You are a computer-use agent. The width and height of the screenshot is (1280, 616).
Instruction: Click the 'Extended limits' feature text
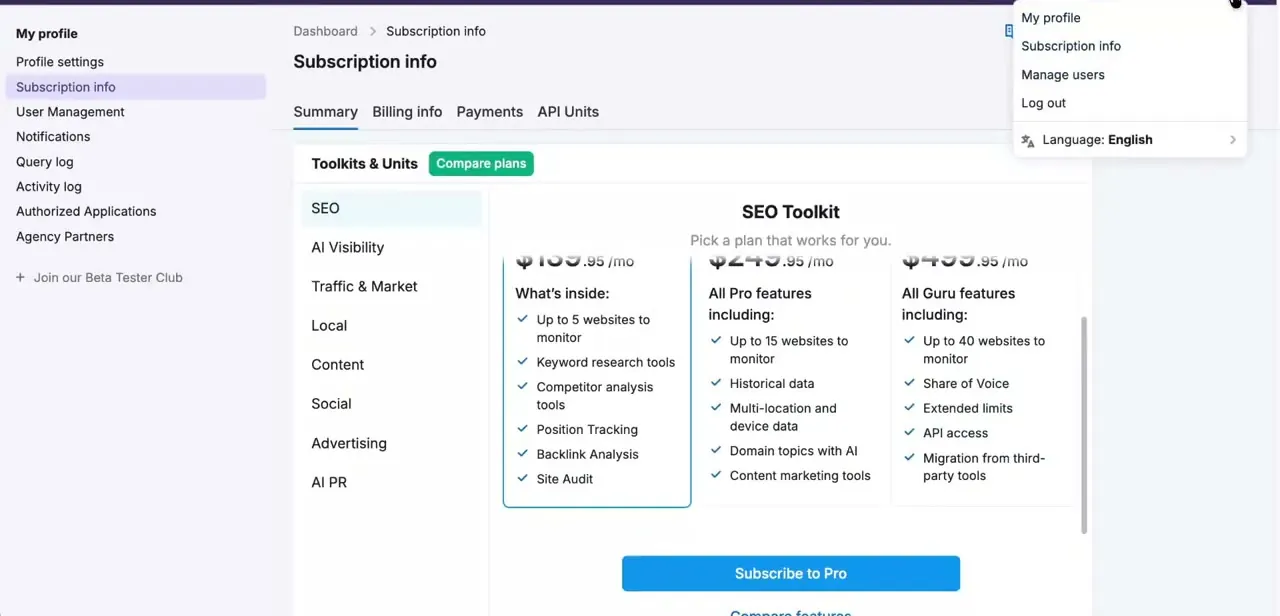[x=968, y=409]
